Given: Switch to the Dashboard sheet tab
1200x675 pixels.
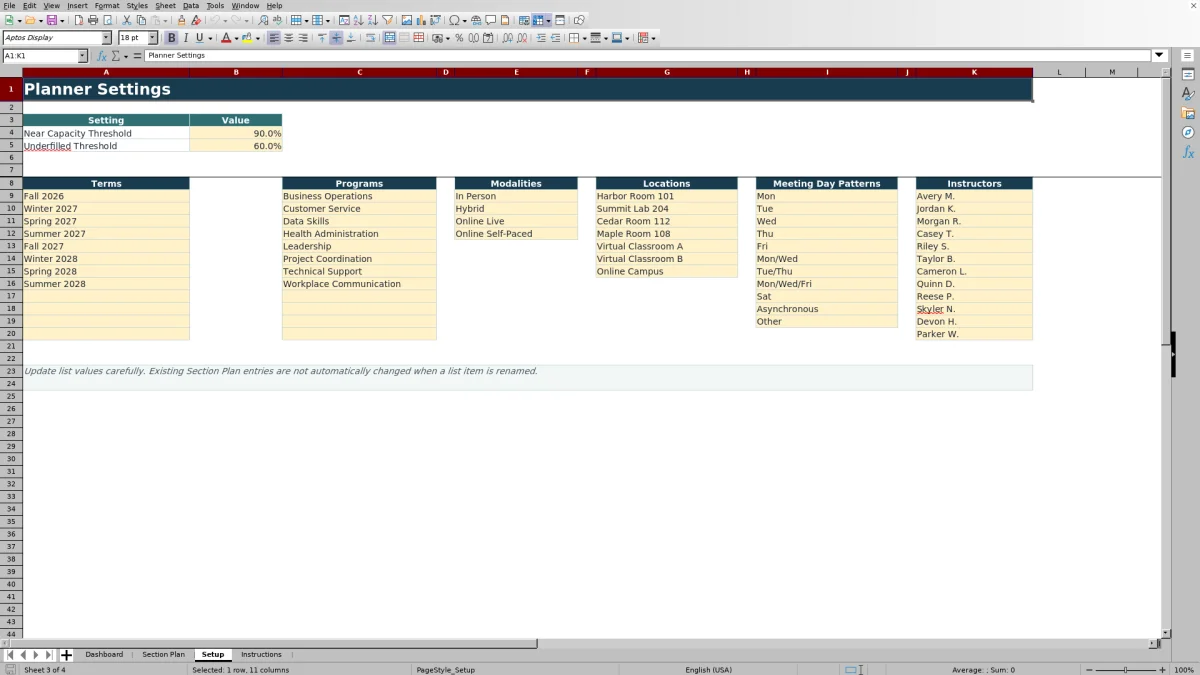Looking at the screenshot, I should tap(104, 655).
